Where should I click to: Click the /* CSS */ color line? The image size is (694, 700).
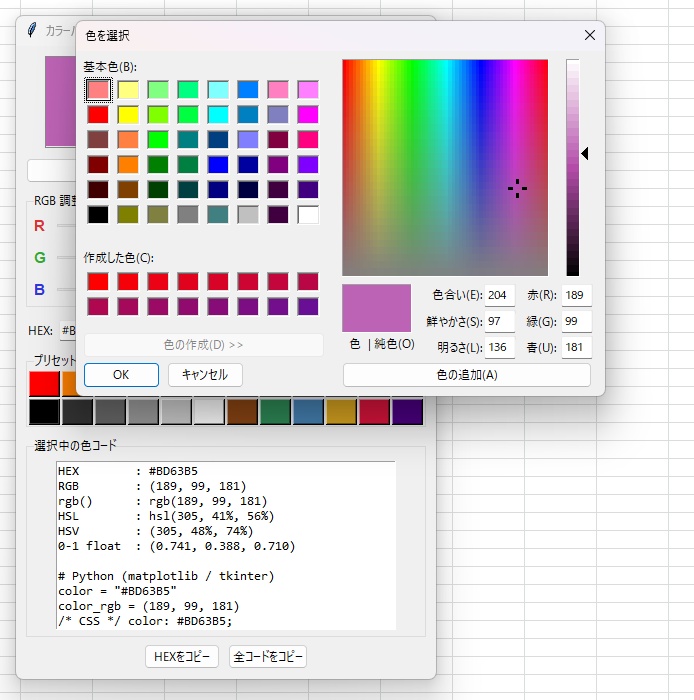pos(145,621)
